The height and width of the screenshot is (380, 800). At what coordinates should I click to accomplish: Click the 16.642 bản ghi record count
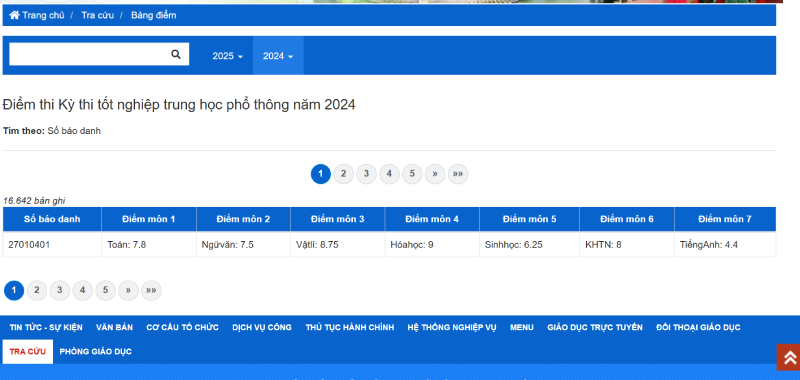pos(34,201)
